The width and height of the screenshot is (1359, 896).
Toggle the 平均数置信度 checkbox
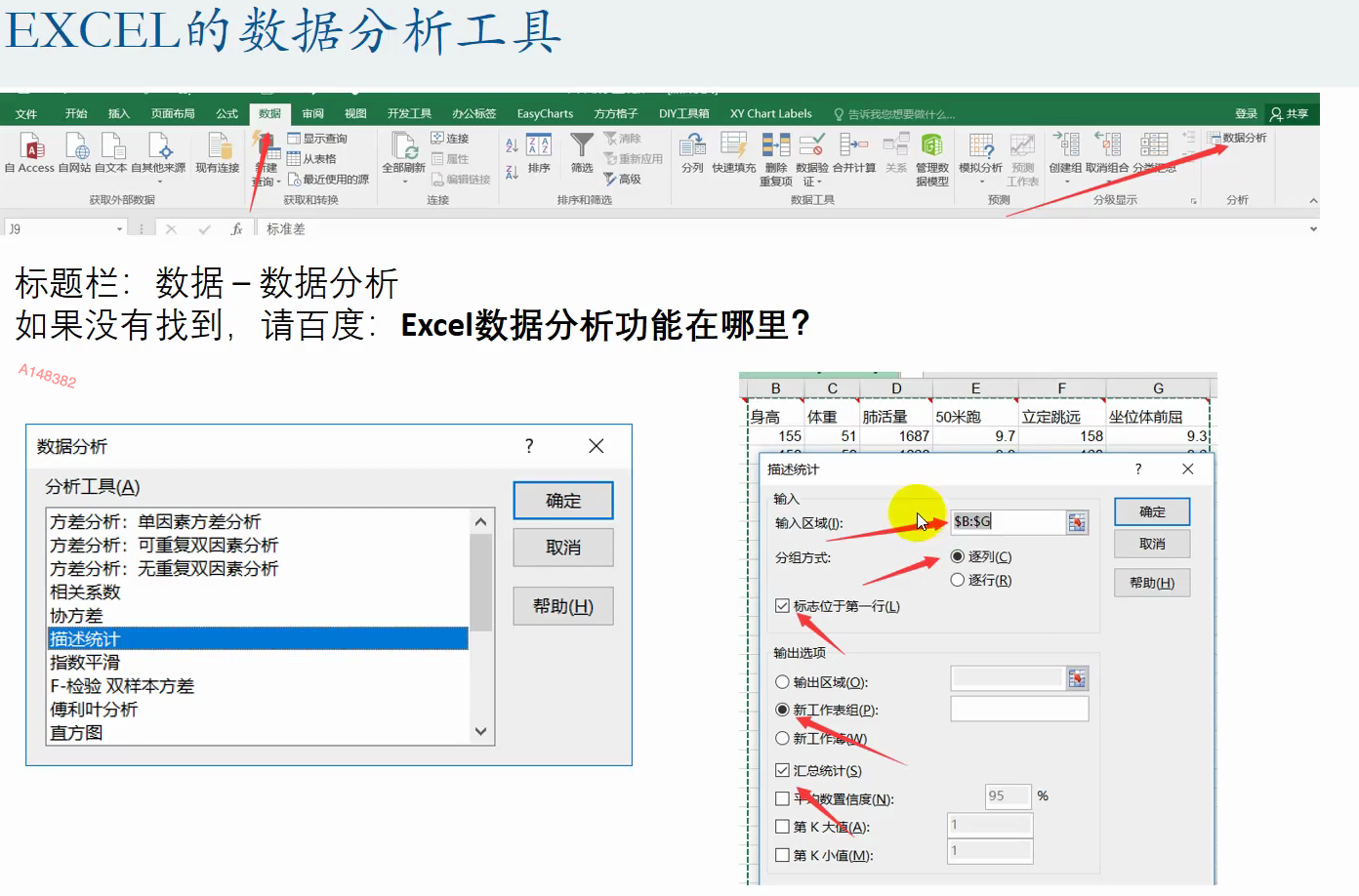click(782, 798)
